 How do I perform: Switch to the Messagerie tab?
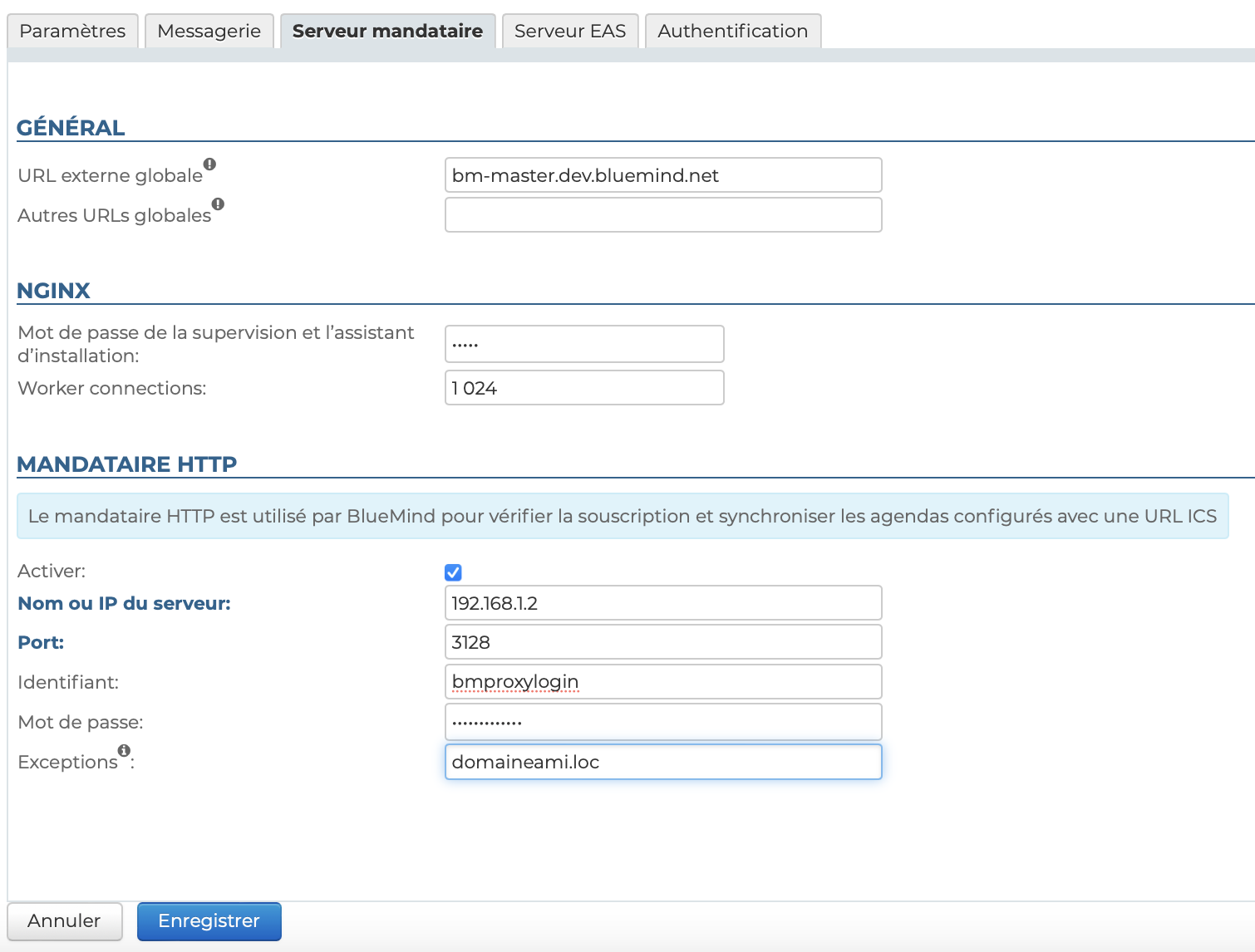209,32
